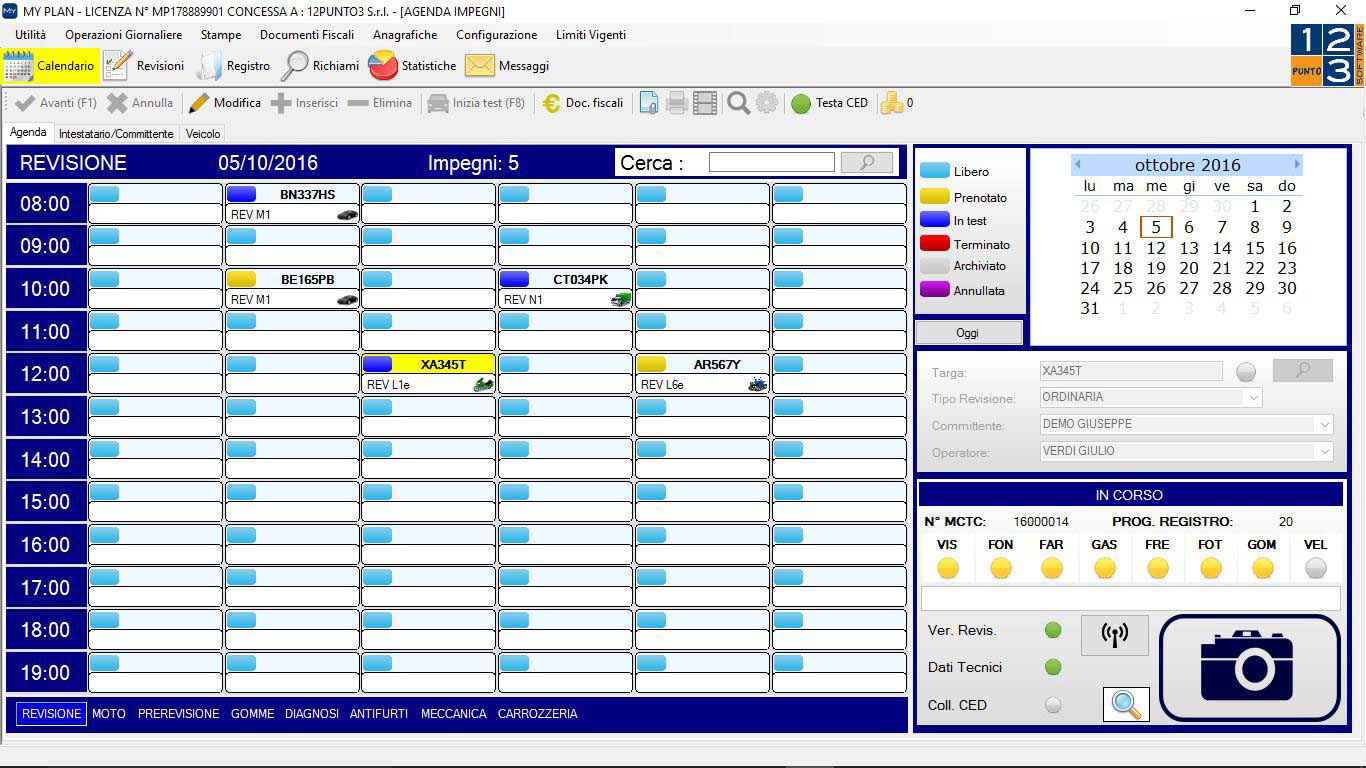This screenshot has height=768, width=1366.
Task: Select the CT034PK van appointment
Action: pos(565,289)
